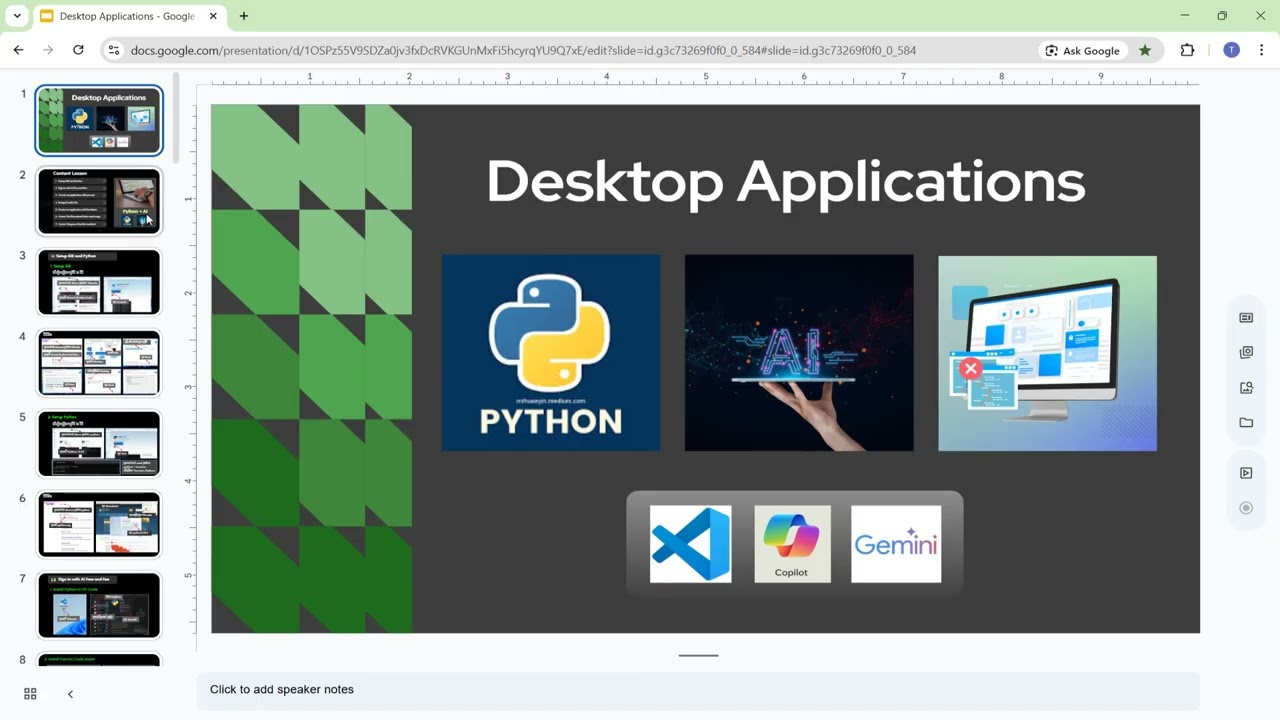
Task: Click the record circle icon in side panel
Action: [1246, 508]
